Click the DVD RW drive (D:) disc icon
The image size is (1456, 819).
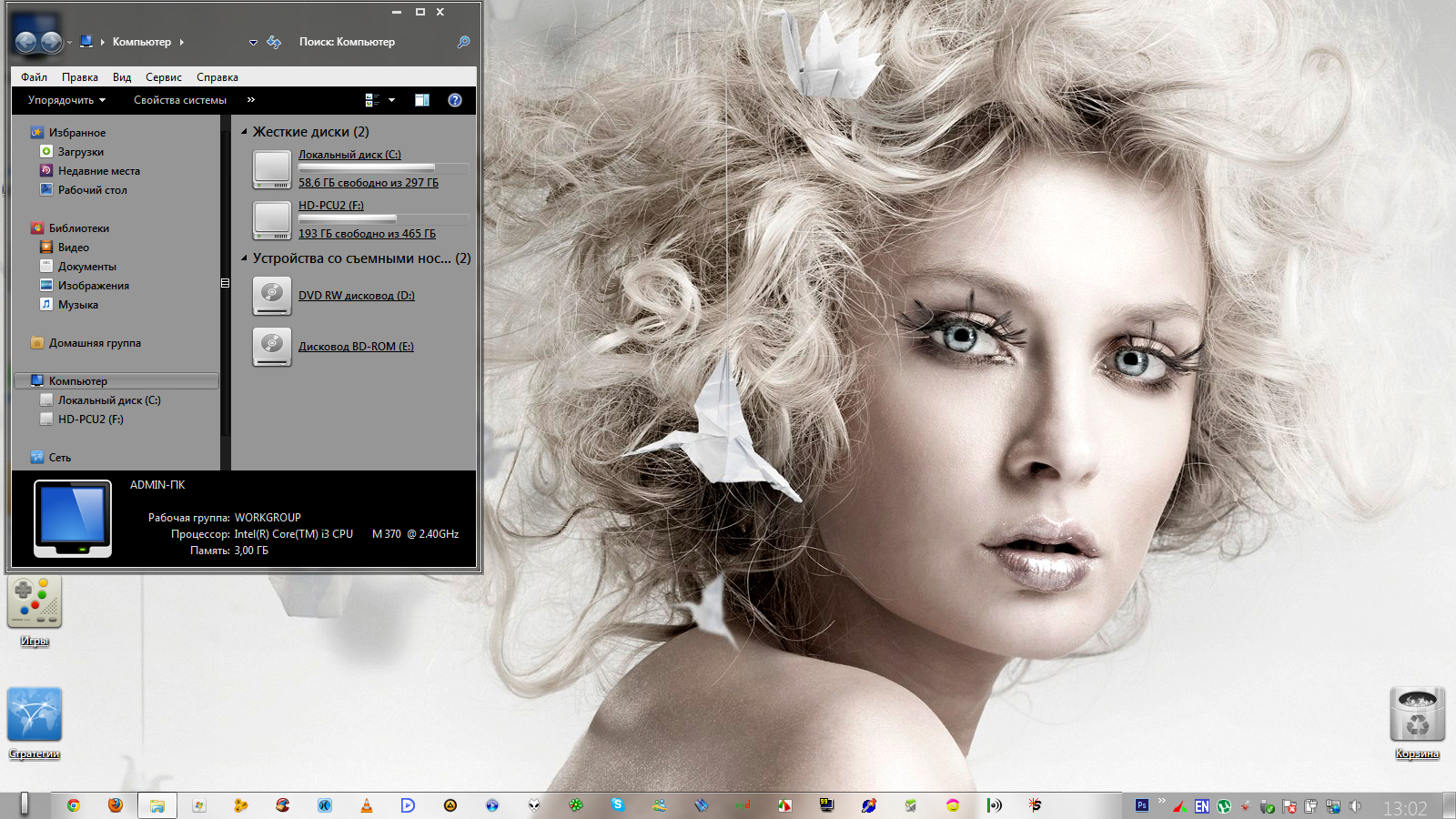click(x=272, y=296)
